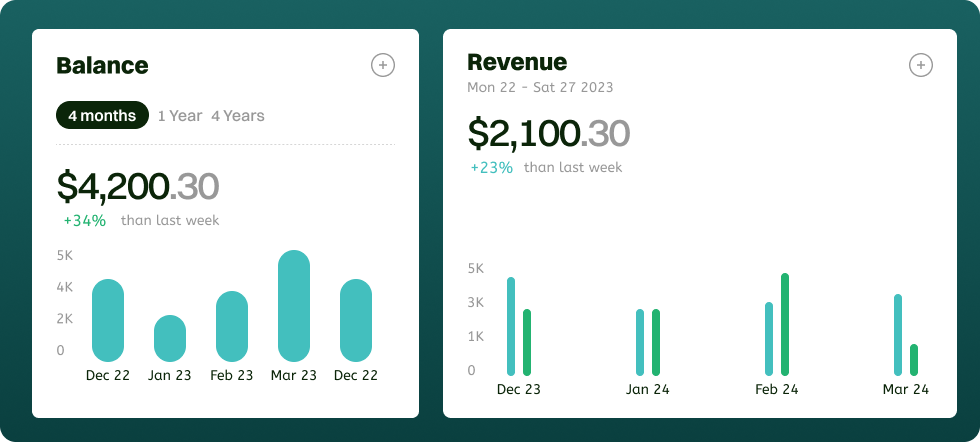Viewport: 980px width, 442px height.
Task: Click the Mar 23 balance bar
Action: tap(294, 306)
